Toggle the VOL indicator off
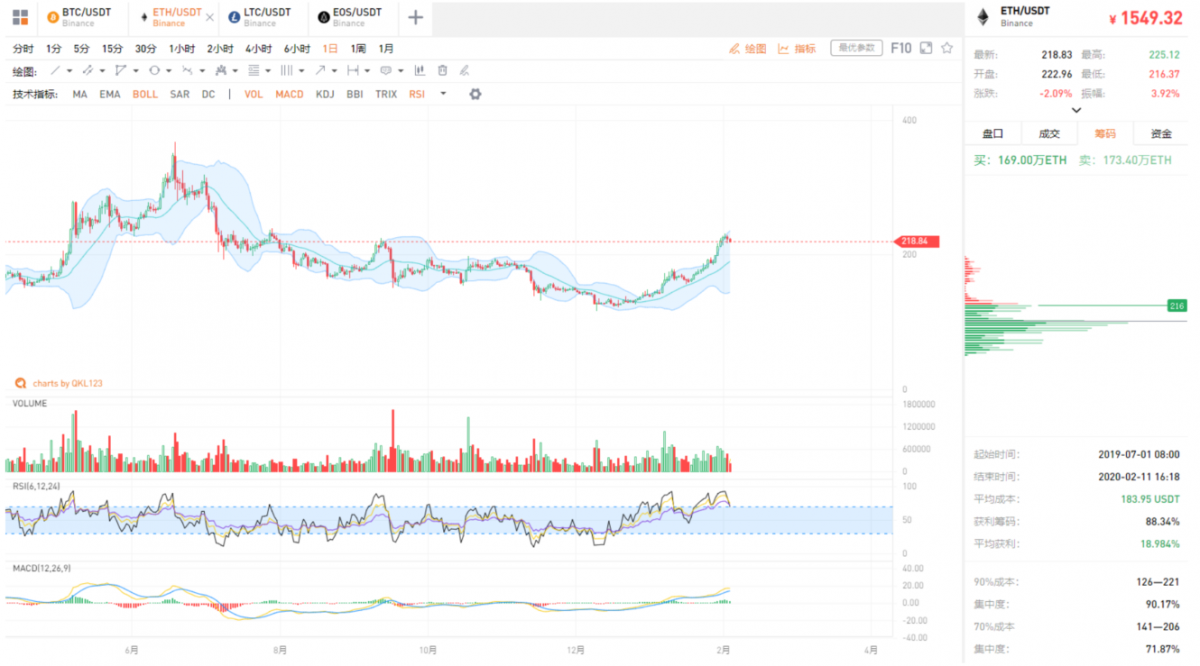This screenshot has height=666, width=1200. click(x=254, y=94)
